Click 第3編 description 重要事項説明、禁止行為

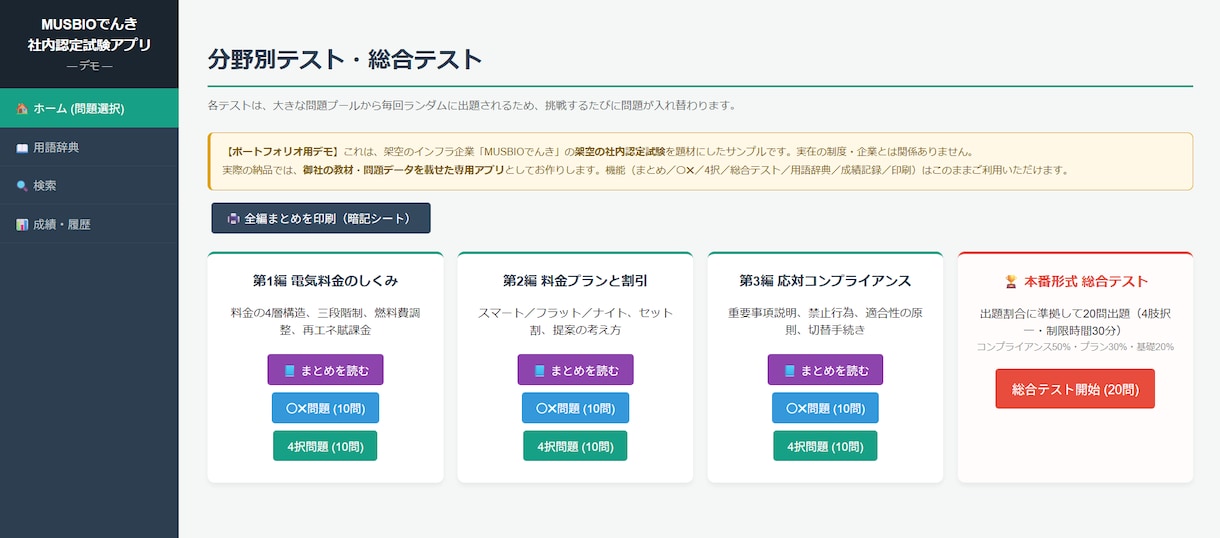(825, 321)
